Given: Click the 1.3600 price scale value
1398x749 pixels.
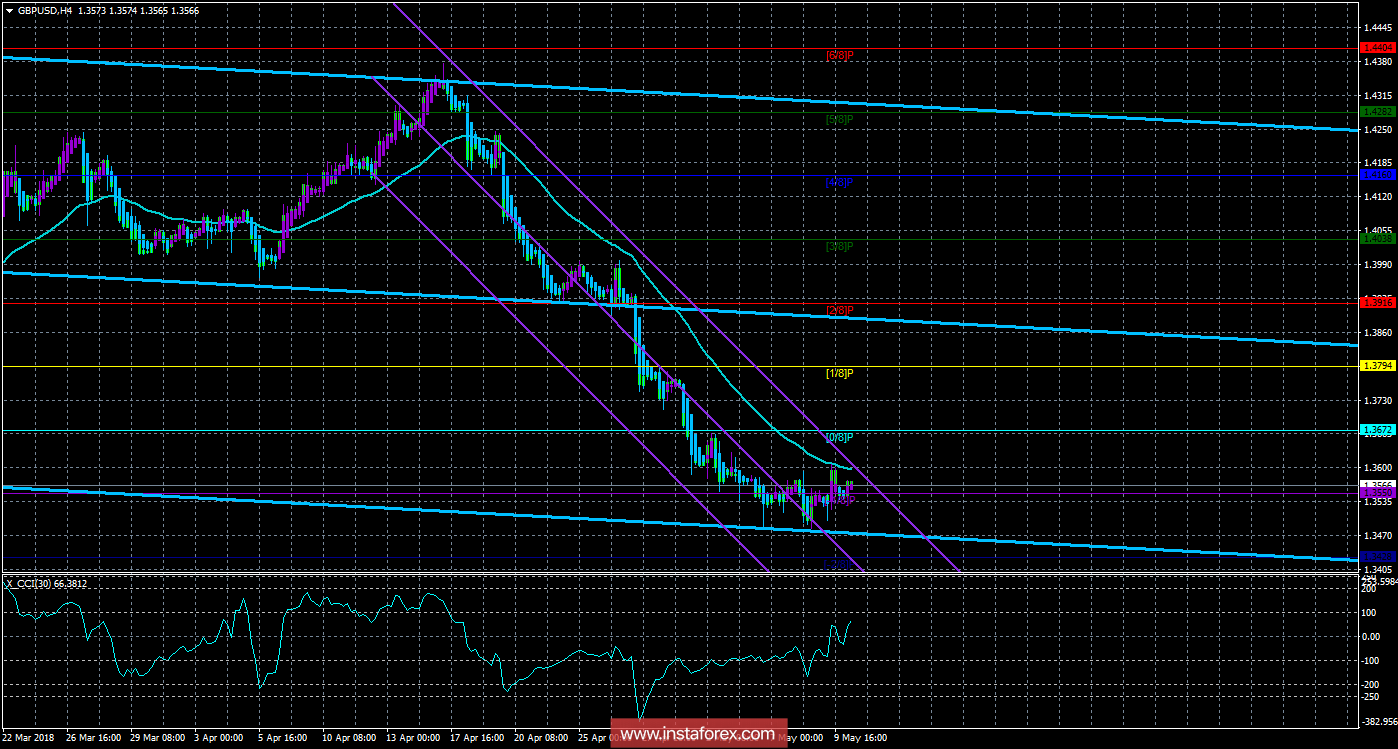Looking at the screenshot, I should pos(1377,468).
